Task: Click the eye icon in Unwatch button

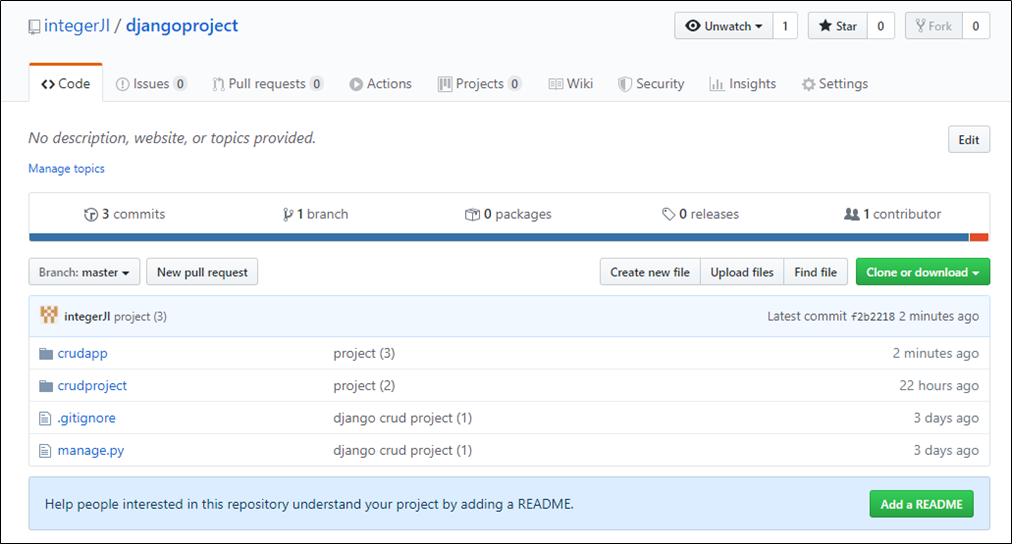Action: coord(693,26)
